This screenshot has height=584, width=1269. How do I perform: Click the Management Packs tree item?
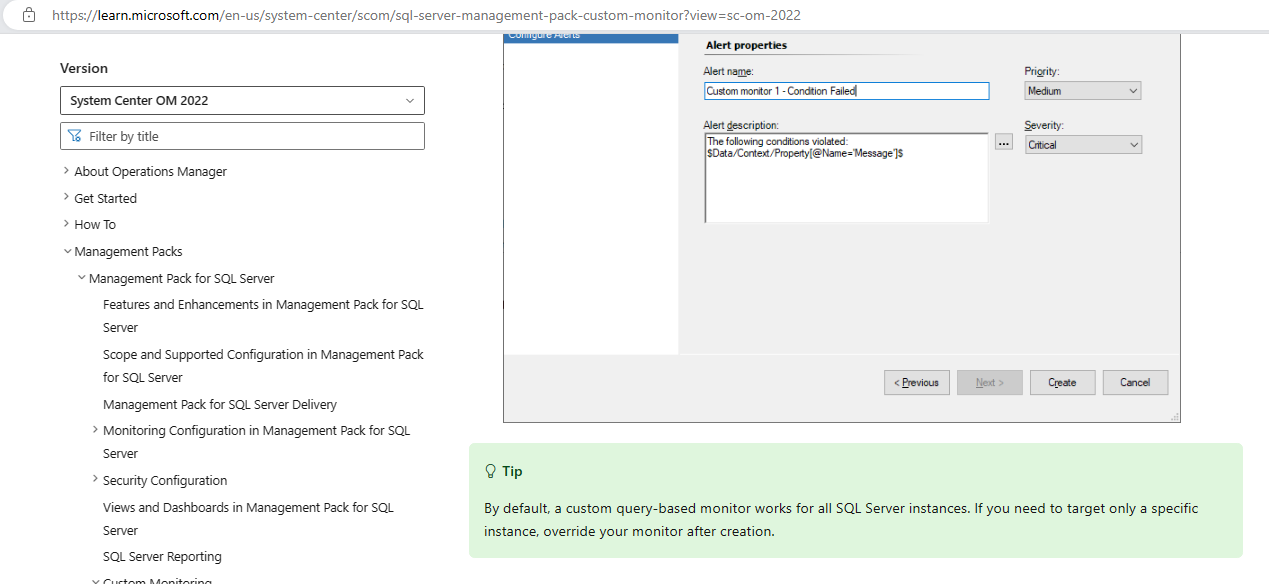tap(128, 251)
